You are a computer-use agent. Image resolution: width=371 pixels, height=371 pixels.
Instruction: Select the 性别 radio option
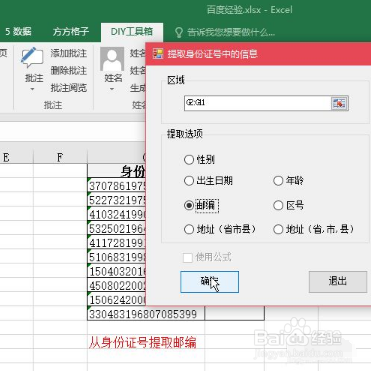189,160
